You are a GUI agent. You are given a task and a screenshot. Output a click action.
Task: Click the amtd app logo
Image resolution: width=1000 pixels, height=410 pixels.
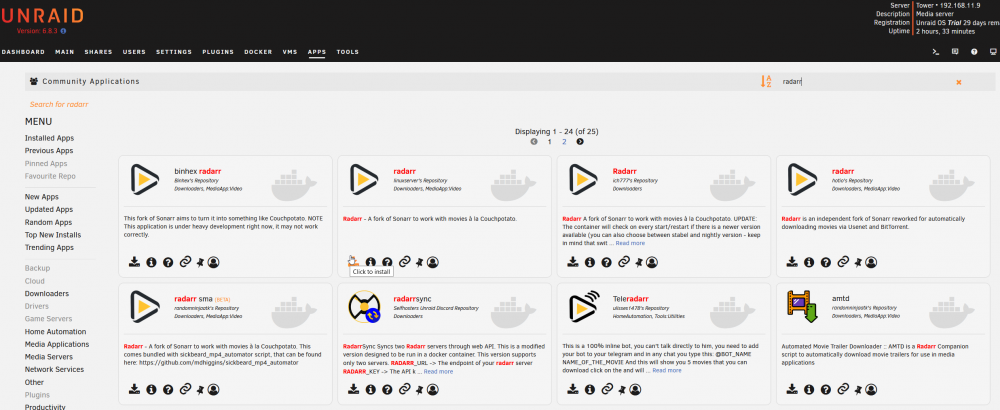pos(802,307)
